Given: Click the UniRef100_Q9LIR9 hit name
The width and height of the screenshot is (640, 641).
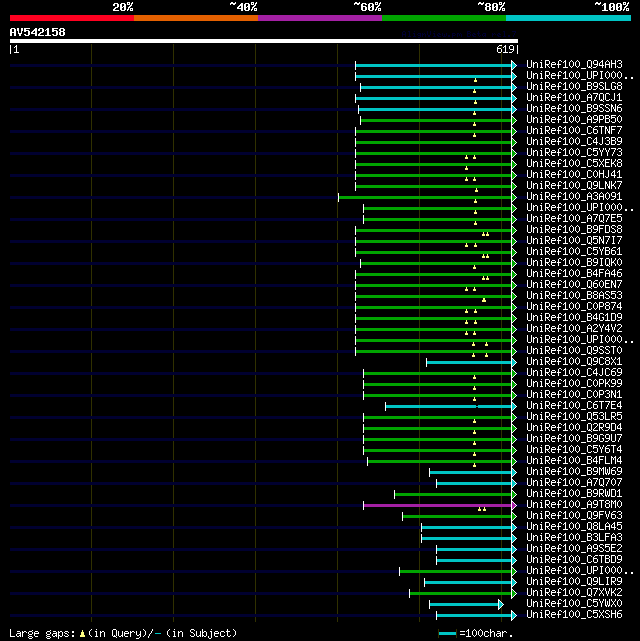Looking at the screenshot, I should (x=574, y=582).
